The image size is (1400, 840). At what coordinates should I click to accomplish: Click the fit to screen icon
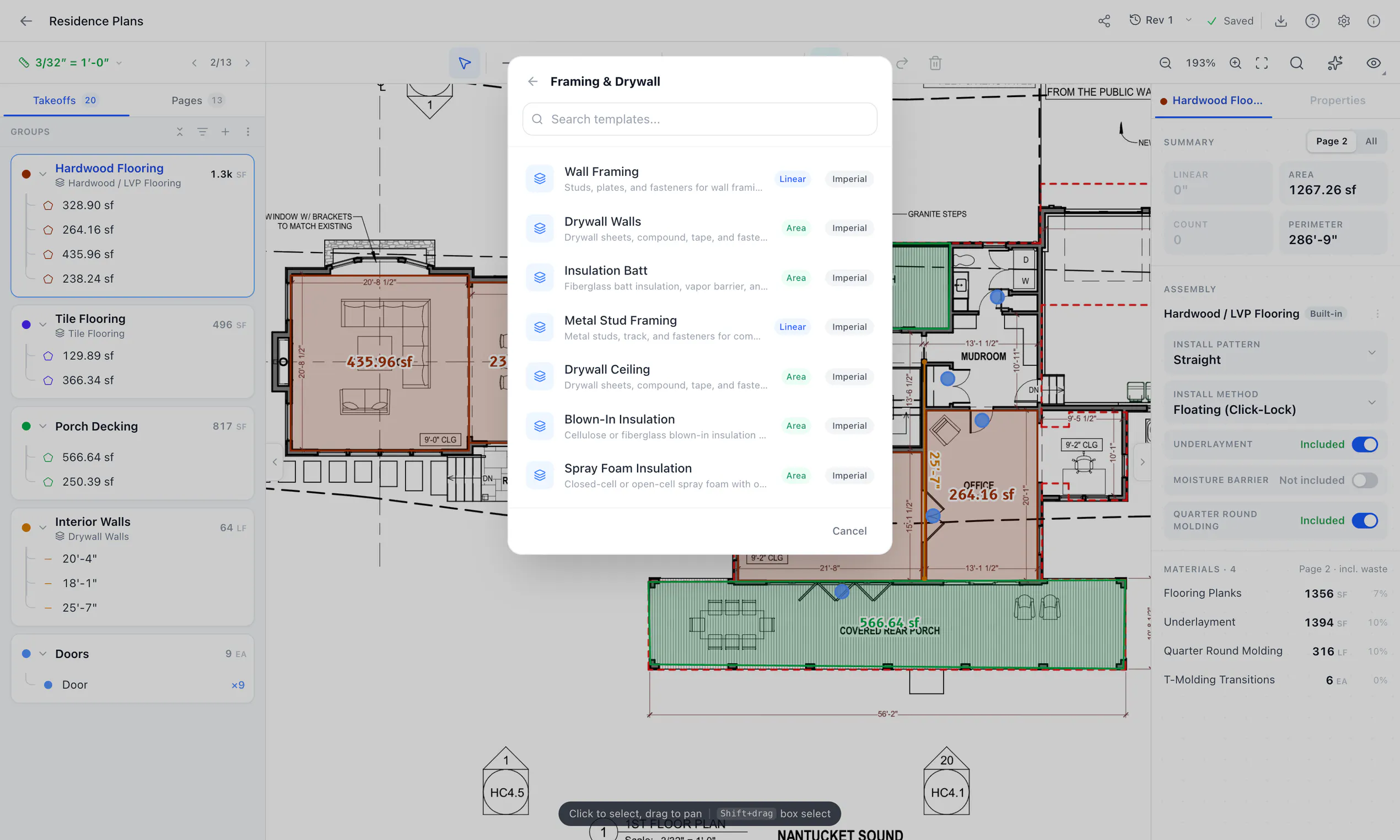1262,63
